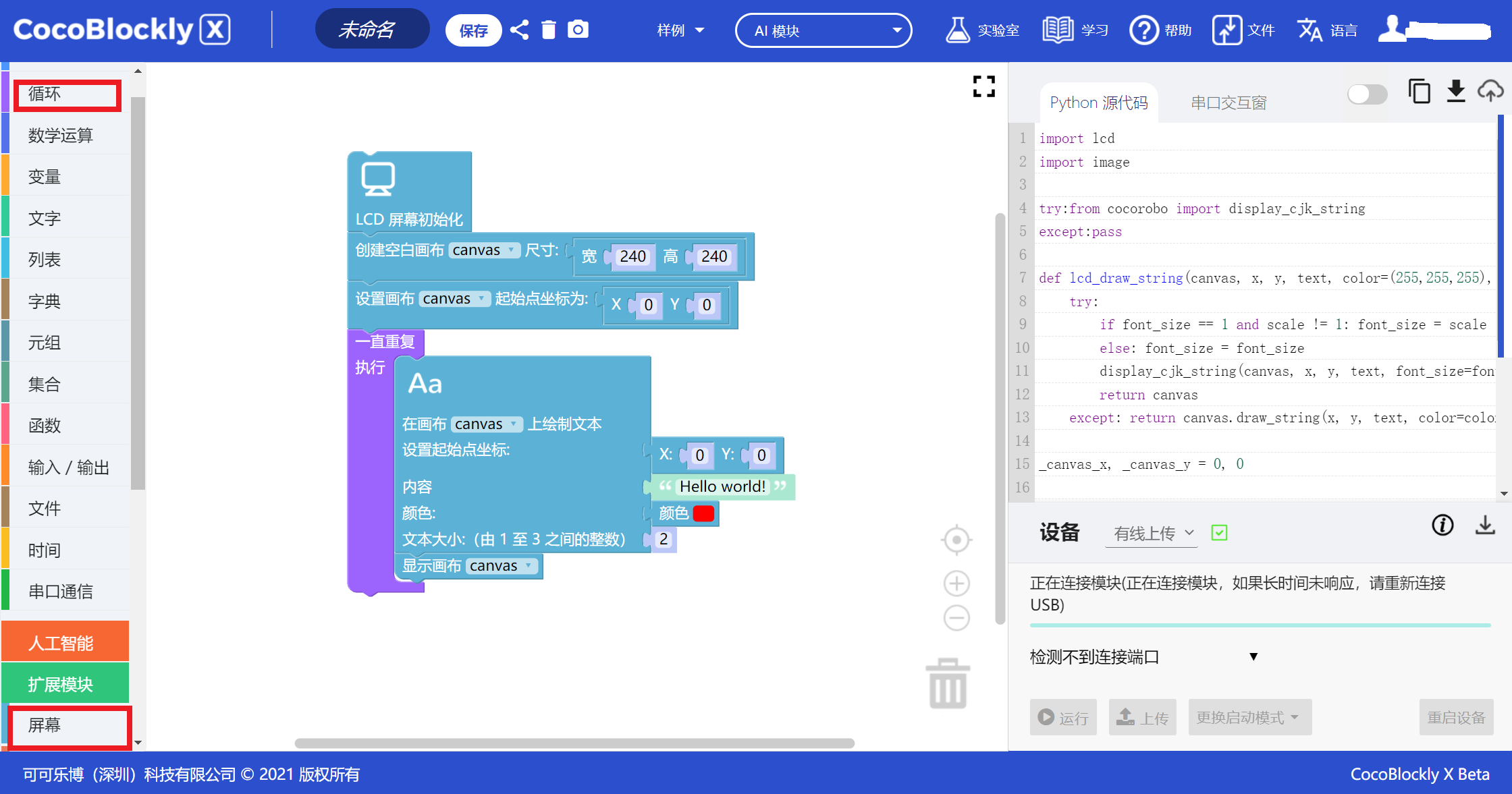The image size is (1512, 794).
Task: Open the device info icon
Action: tap(1442, 525)
